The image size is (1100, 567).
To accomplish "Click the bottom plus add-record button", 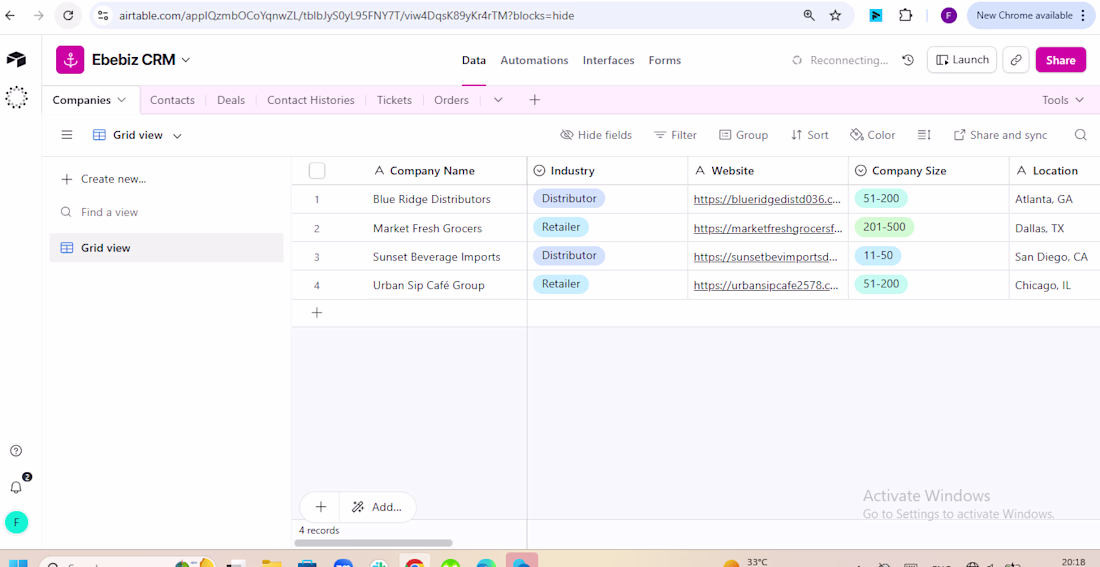I will coord(321,507).
